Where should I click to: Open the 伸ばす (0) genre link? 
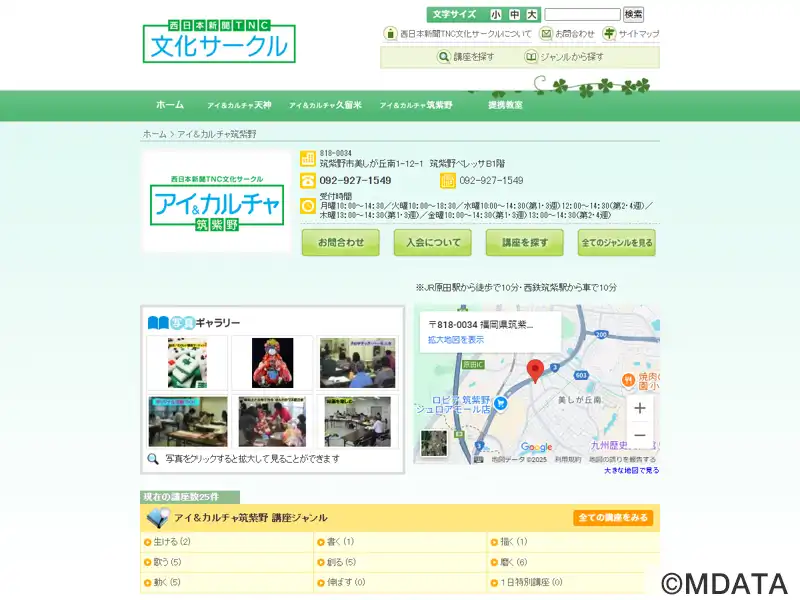point(346,582)
